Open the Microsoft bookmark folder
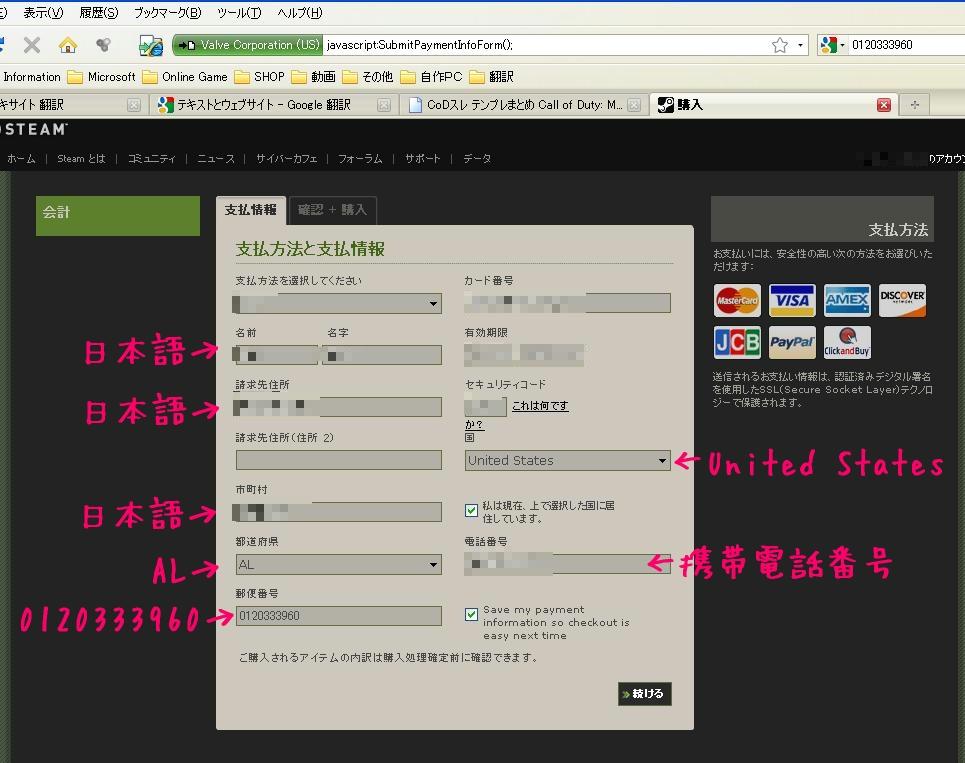Viewport: 965px width, 763px height. coord(102,77)
